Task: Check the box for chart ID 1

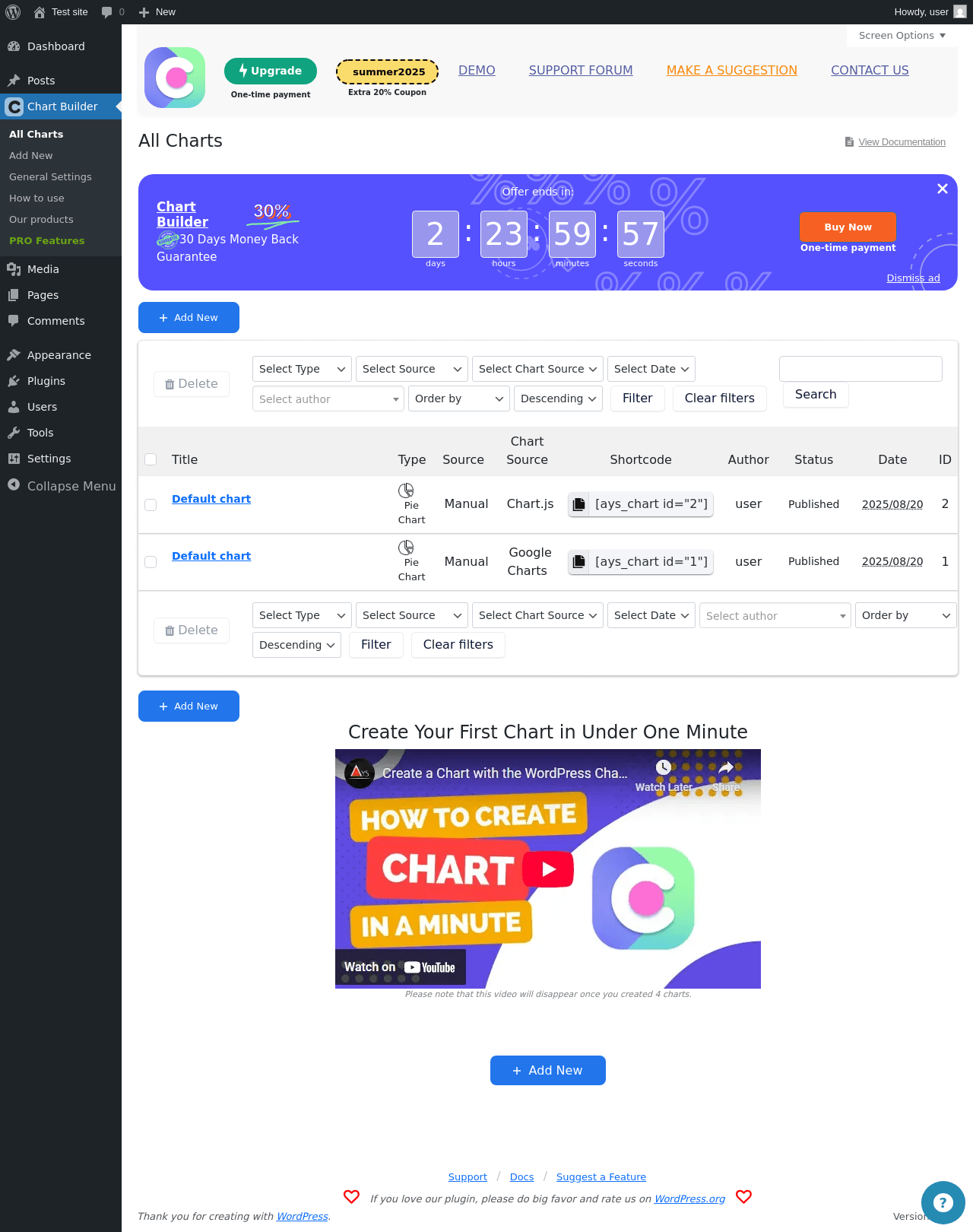Action: pos(151,562)
